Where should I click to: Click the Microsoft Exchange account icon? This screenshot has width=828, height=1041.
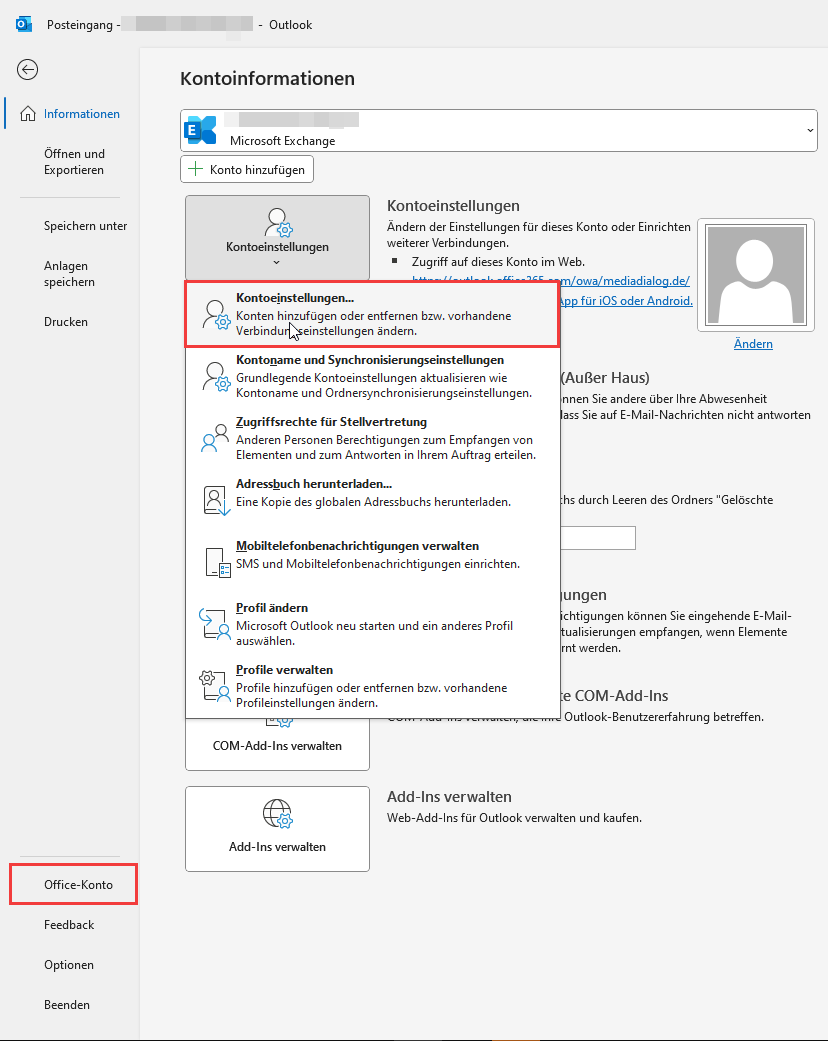[x=201, y=130]
